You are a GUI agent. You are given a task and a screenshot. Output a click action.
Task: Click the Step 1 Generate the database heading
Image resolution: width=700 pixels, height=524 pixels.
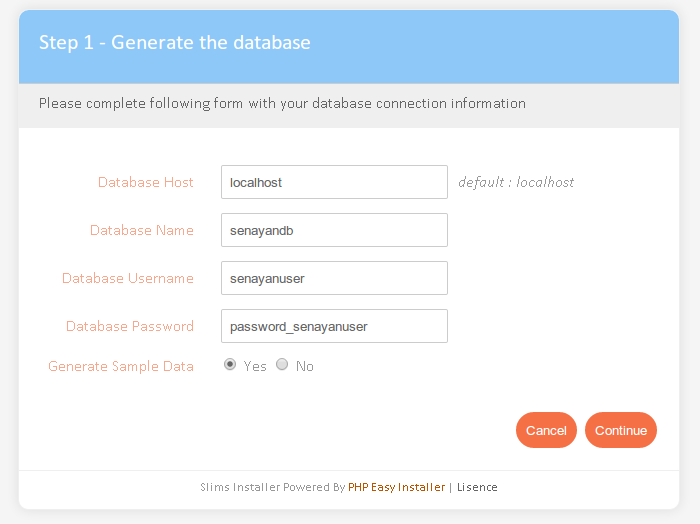(175, 42)
